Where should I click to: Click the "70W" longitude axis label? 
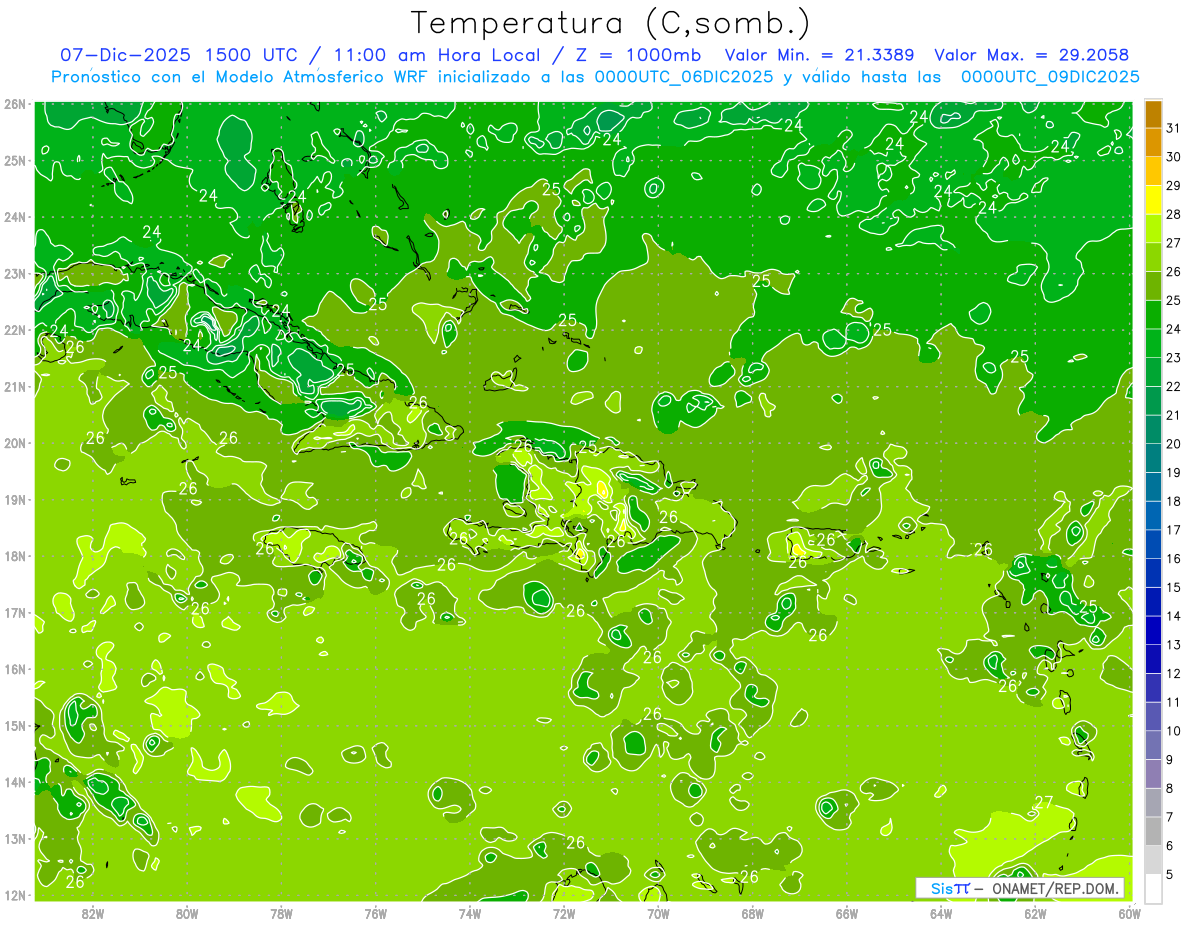pyautogui.click(x=658, y=913)
